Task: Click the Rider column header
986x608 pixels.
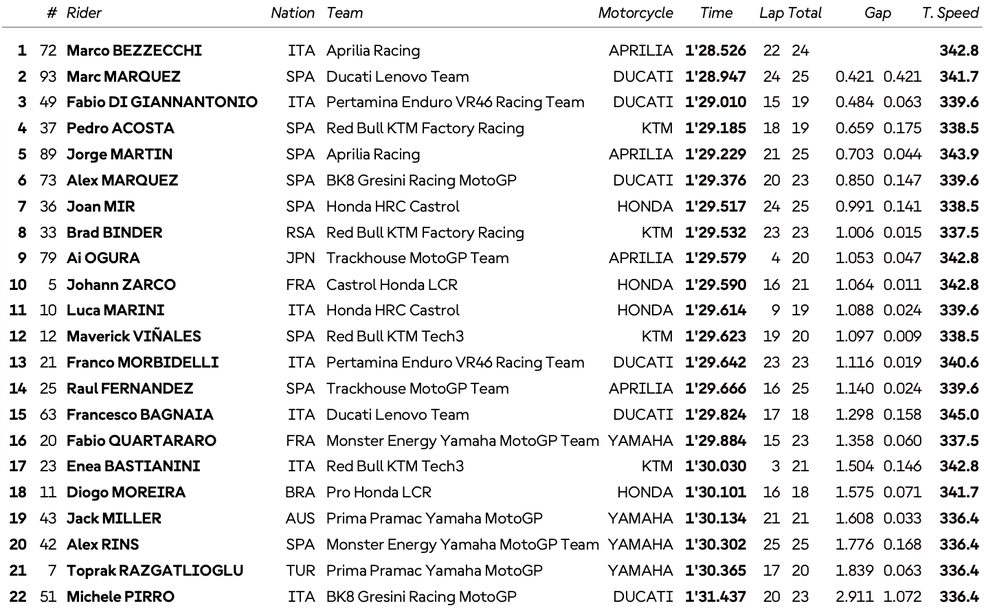Action: pyautogui.click(x=84, y=13)
